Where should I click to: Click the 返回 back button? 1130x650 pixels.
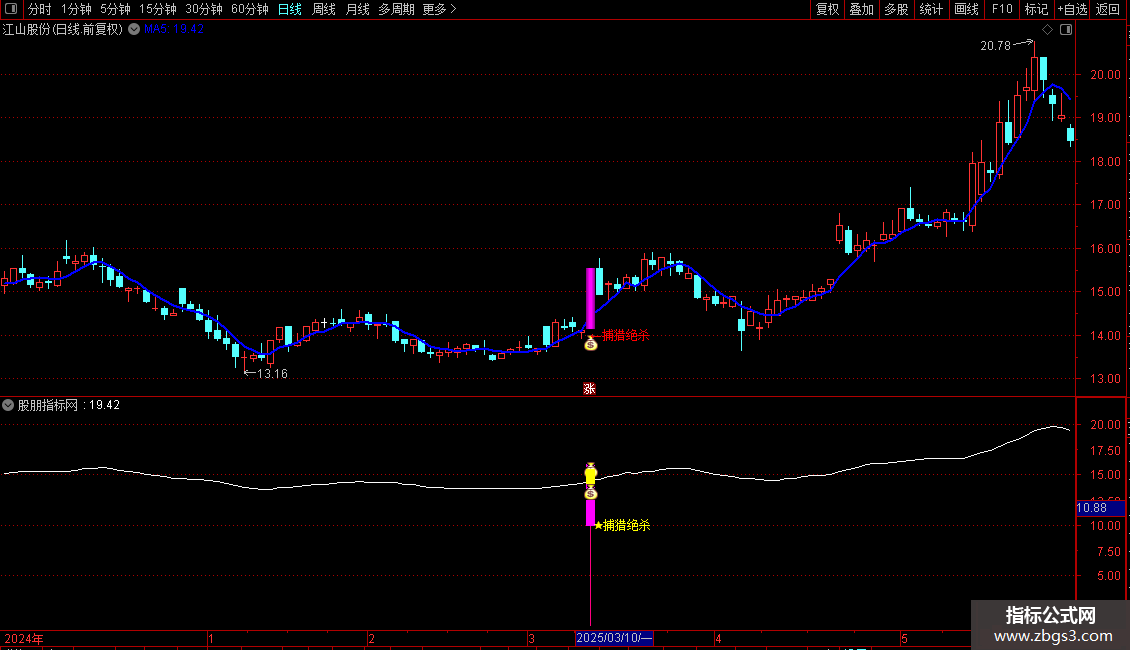click(x=1108, y=9)
